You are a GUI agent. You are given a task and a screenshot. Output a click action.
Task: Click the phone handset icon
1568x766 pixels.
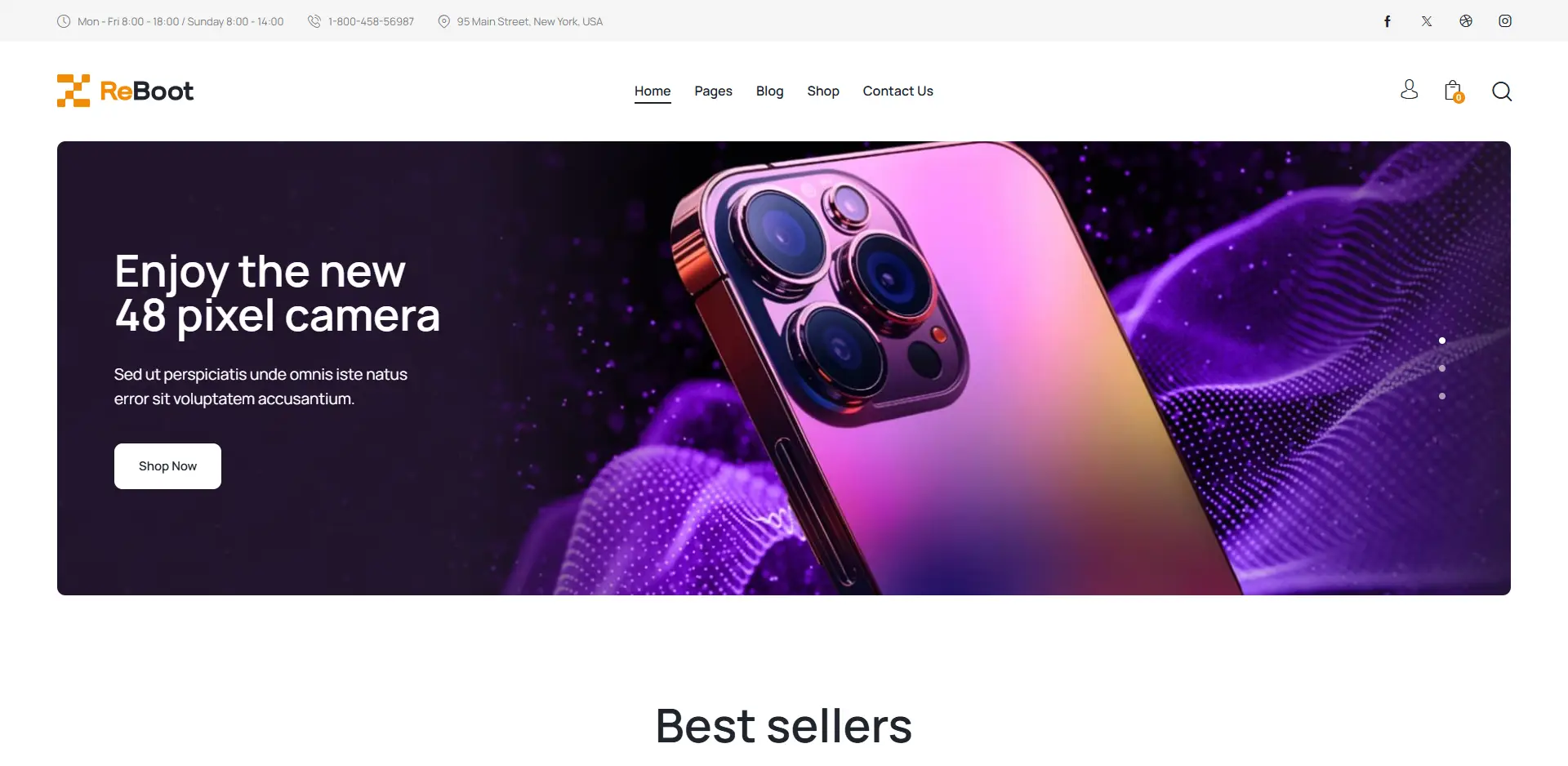coord(314,21)
